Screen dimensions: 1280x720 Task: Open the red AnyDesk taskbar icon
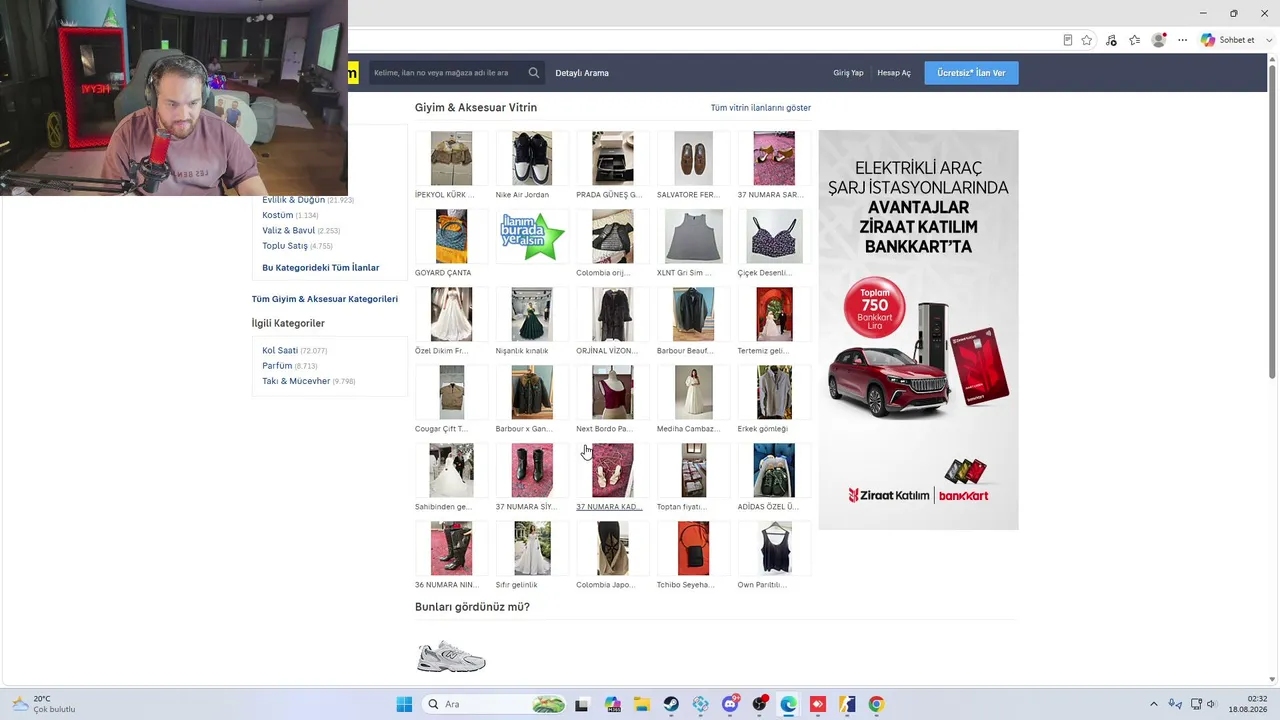[818, 704]
